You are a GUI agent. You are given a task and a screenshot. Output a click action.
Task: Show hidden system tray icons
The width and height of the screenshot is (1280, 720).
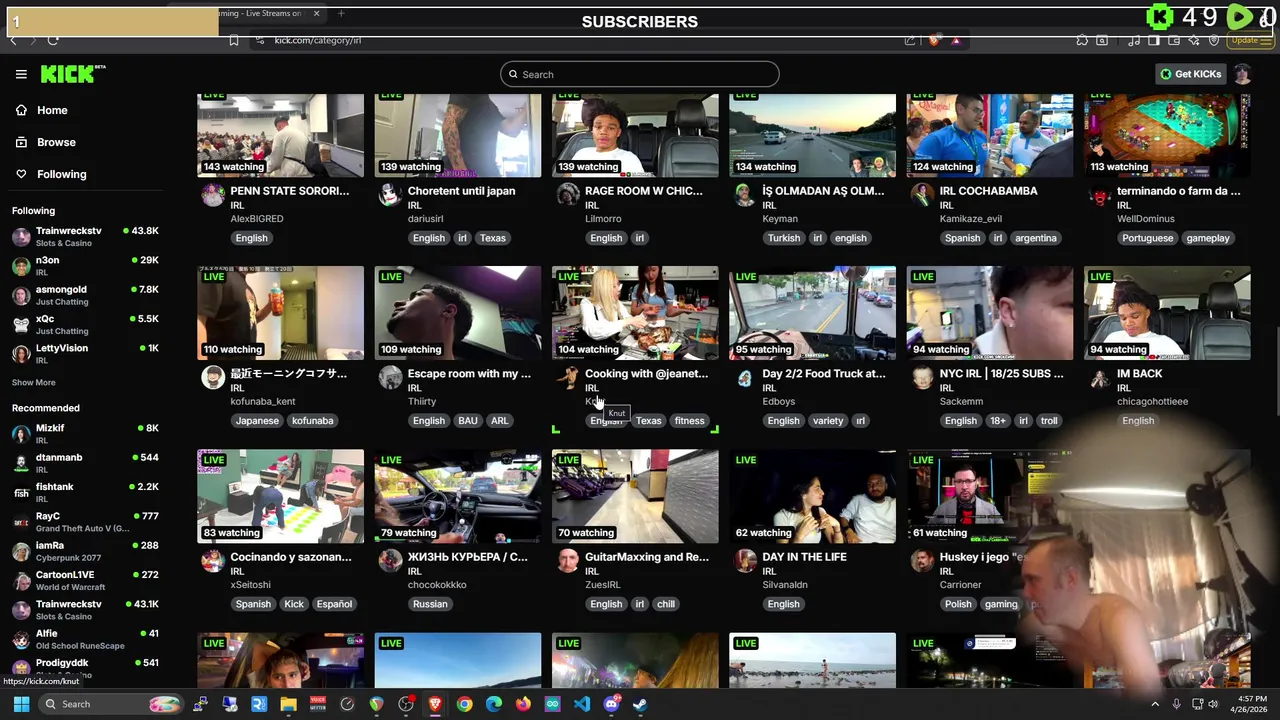tap(1154, 704)
